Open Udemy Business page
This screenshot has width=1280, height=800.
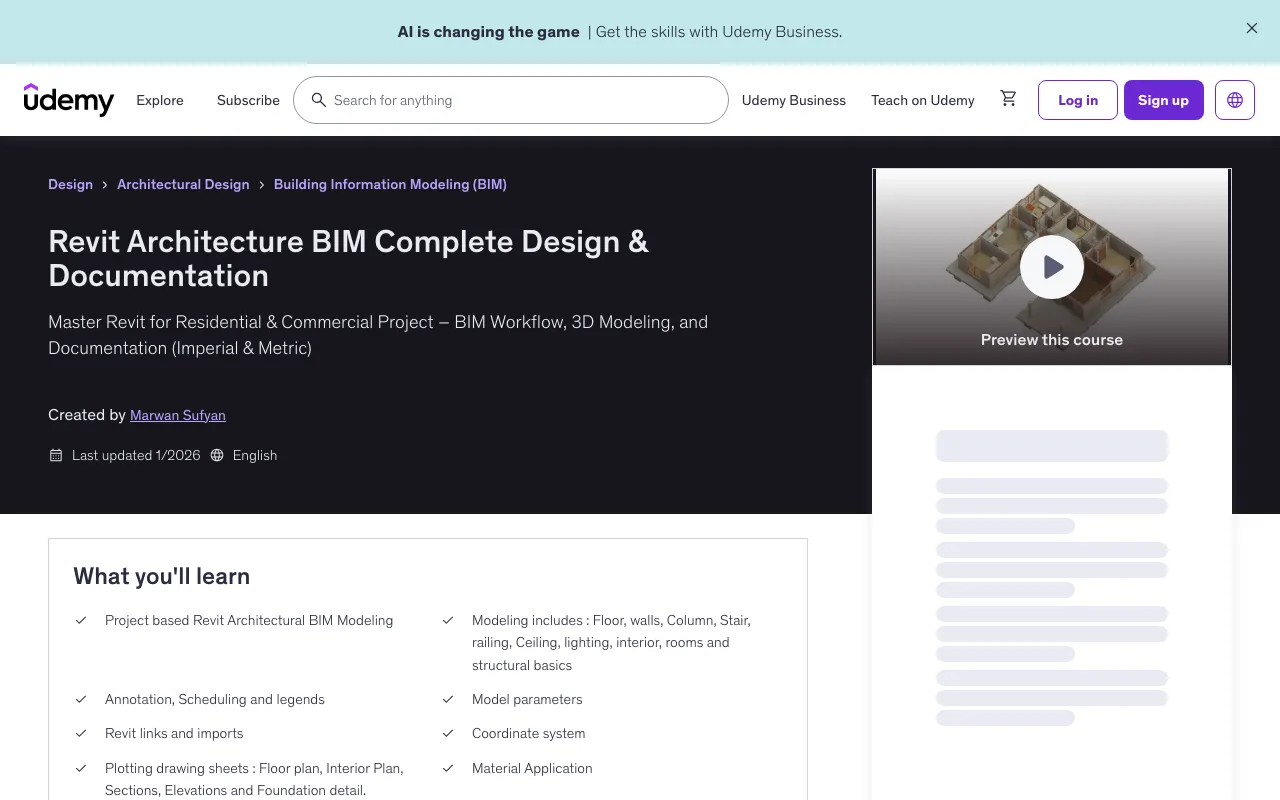pyautogui.click(x=793, y=100)
